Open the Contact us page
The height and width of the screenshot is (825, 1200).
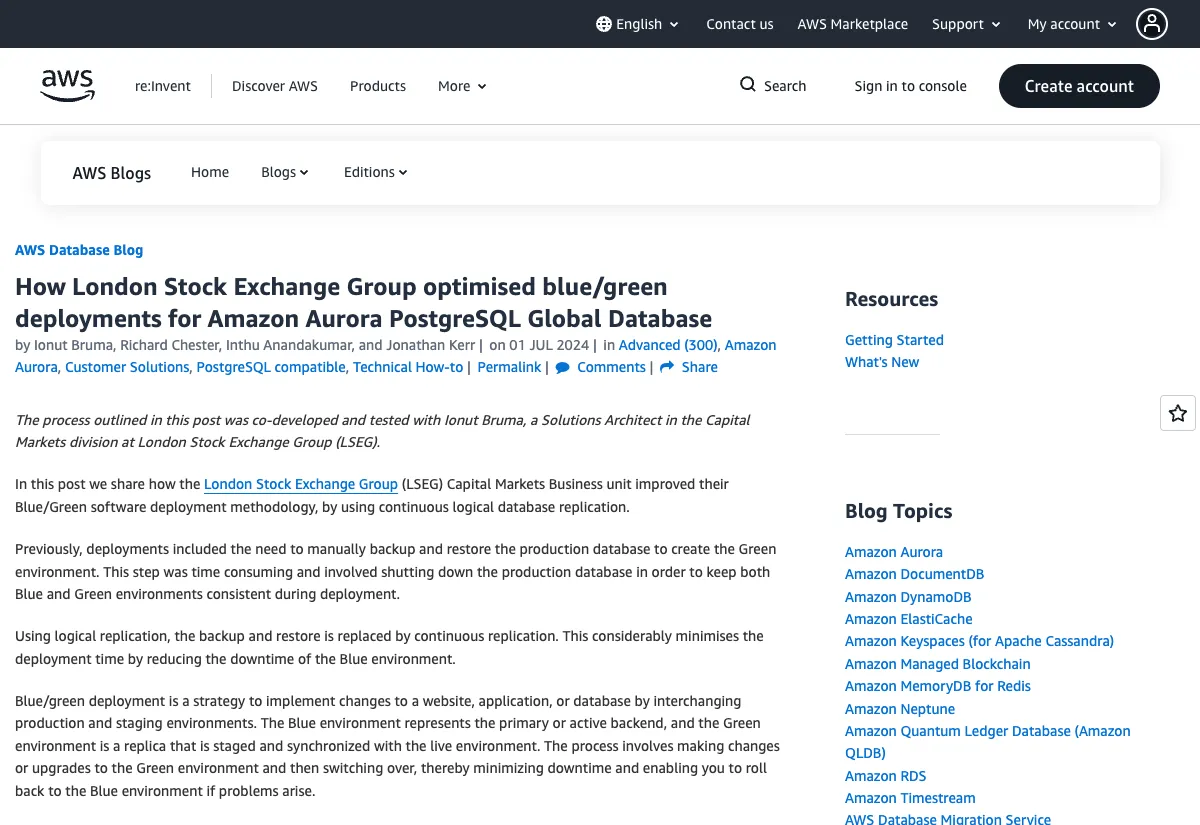click(x=740, y=23)
